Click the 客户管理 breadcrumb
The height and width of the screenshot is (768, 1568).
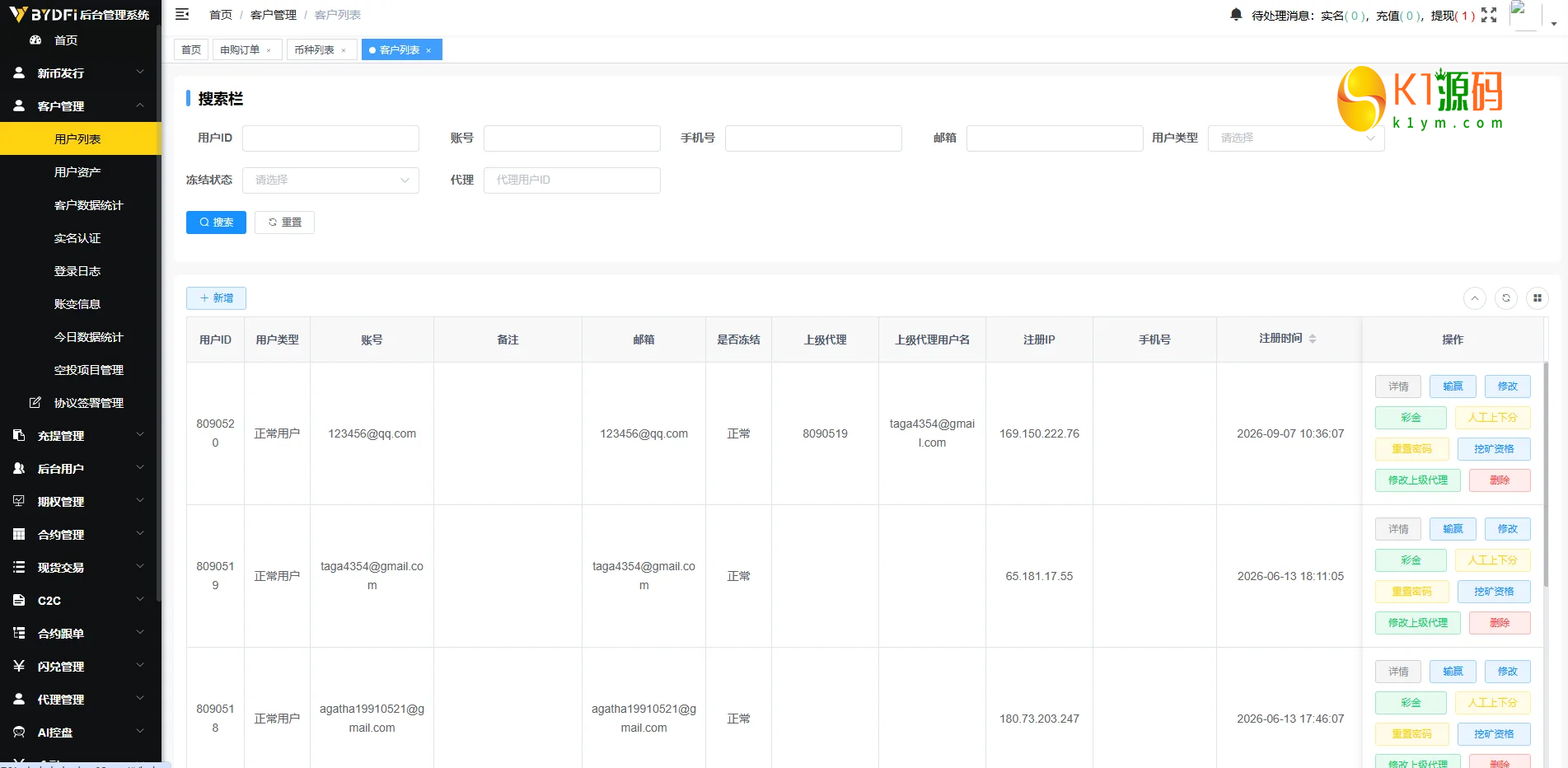coord(273,15)
